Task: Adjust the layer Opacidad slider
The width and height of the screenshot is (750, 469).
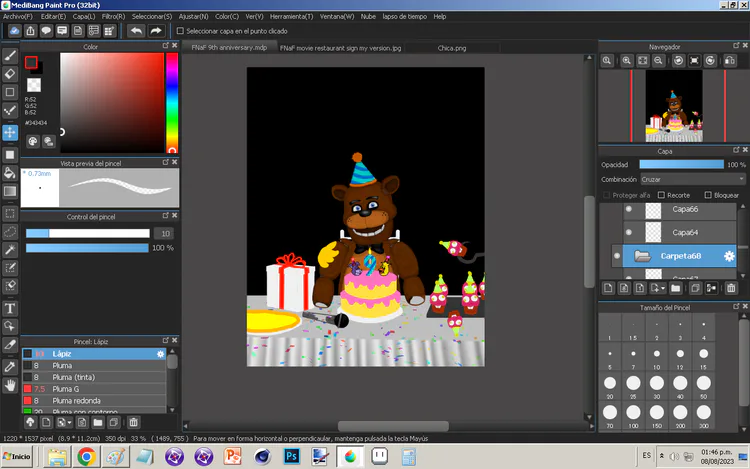Action: tap(682, 164)
